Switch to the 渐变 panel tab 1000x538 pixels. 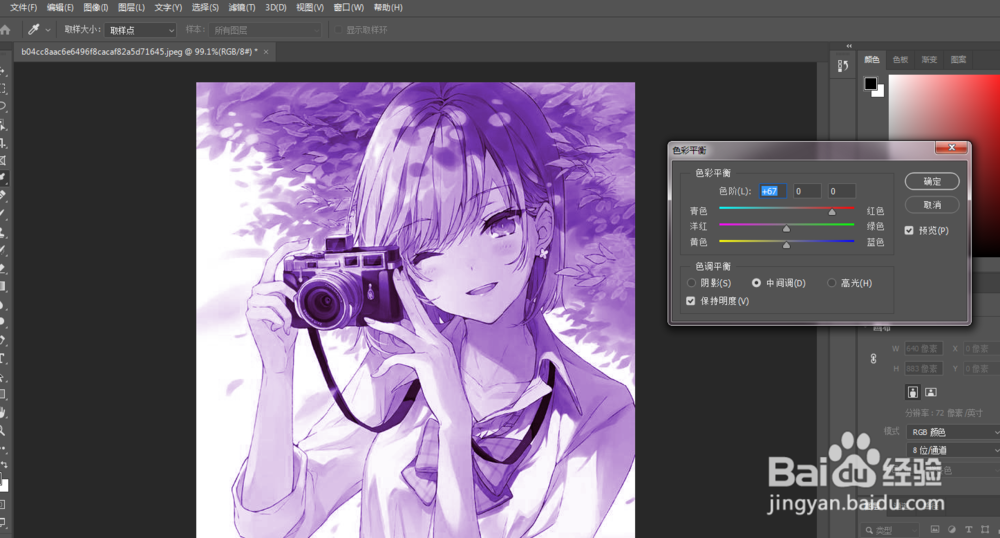[x=929, y=59]
